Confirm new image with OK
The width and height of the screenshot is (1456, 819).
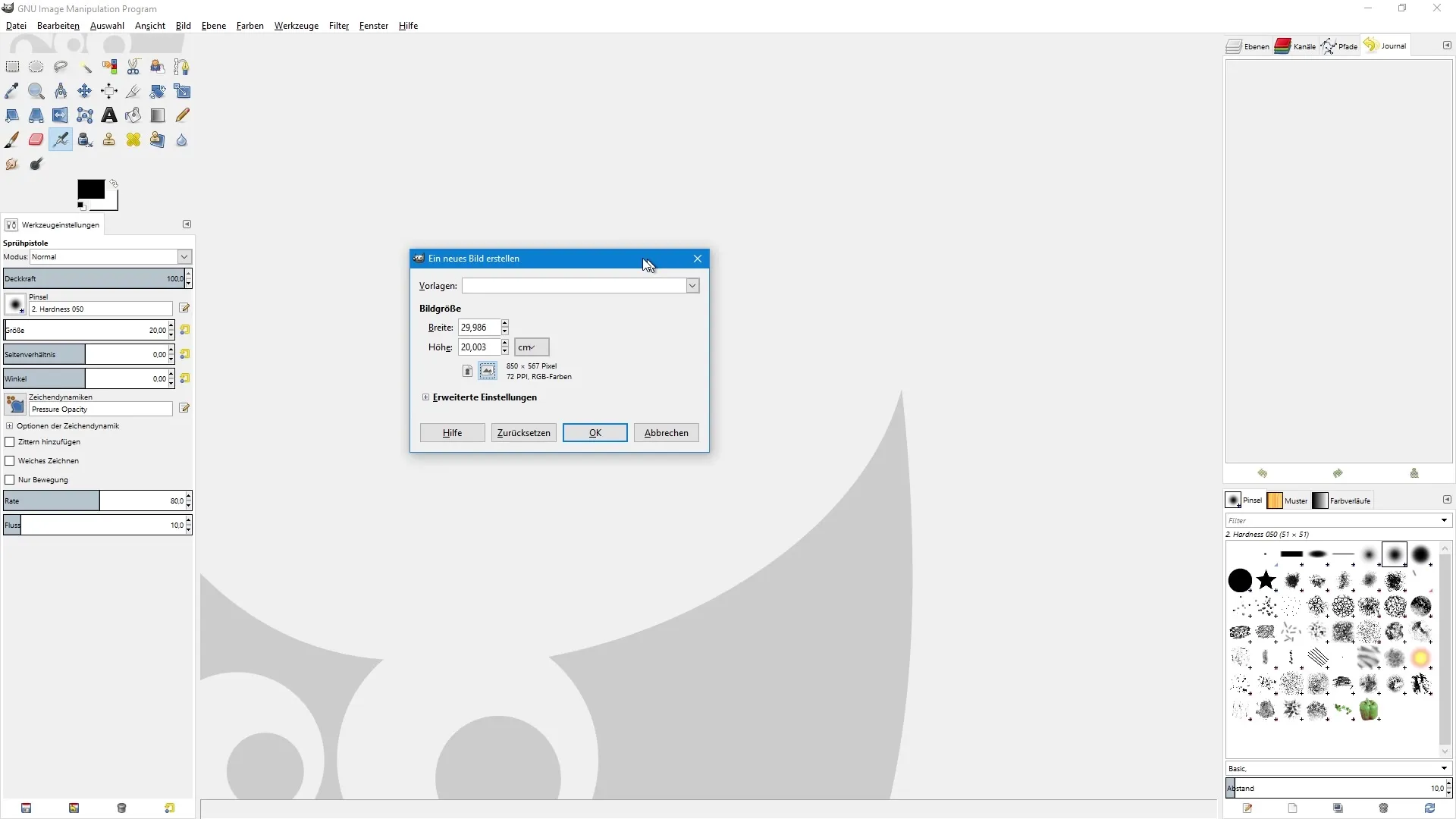point(595,433)
